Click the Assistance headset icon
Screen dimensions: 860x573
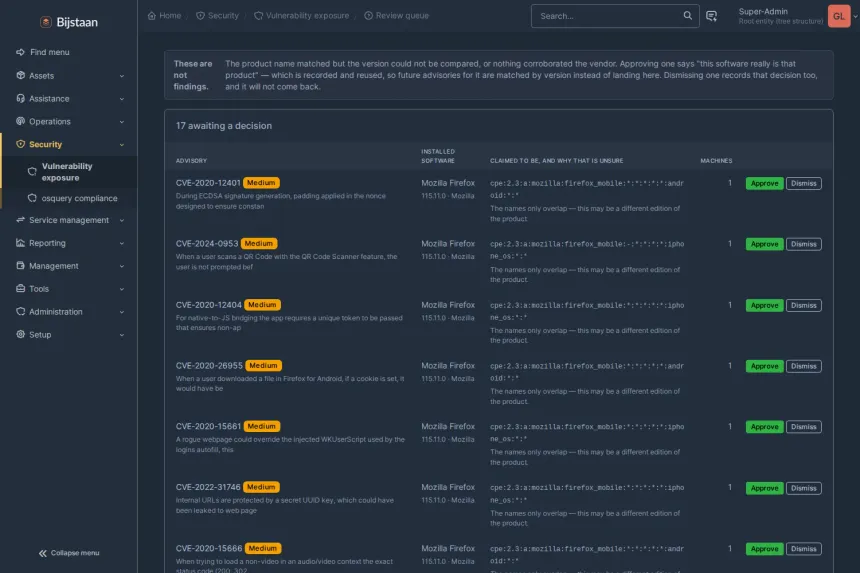[20, 98]
